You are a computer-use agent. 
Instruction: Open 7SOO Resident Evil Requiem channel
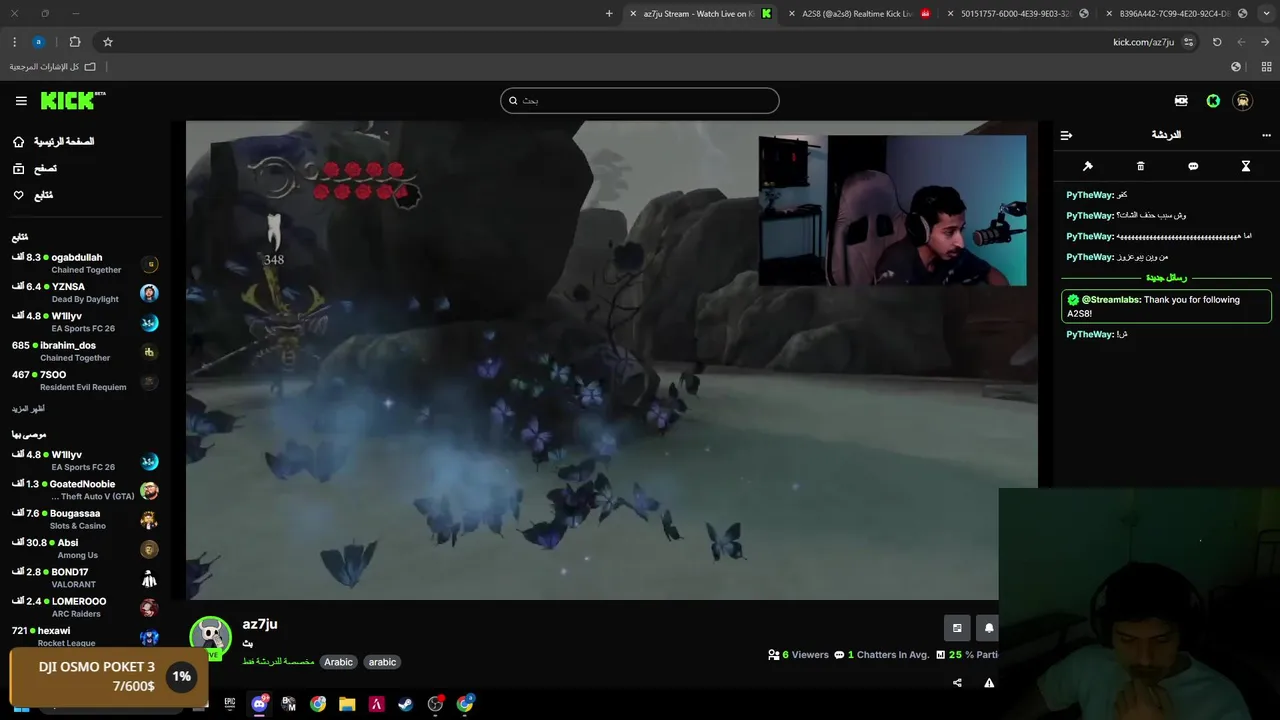(x=84, y=380)
